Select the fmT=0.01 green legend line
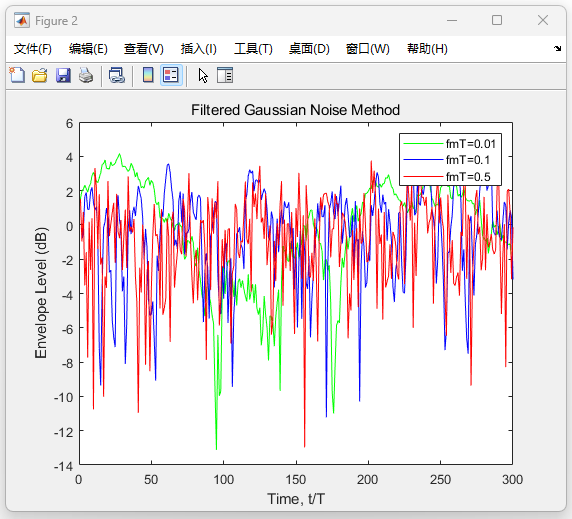 coord(423,144)
